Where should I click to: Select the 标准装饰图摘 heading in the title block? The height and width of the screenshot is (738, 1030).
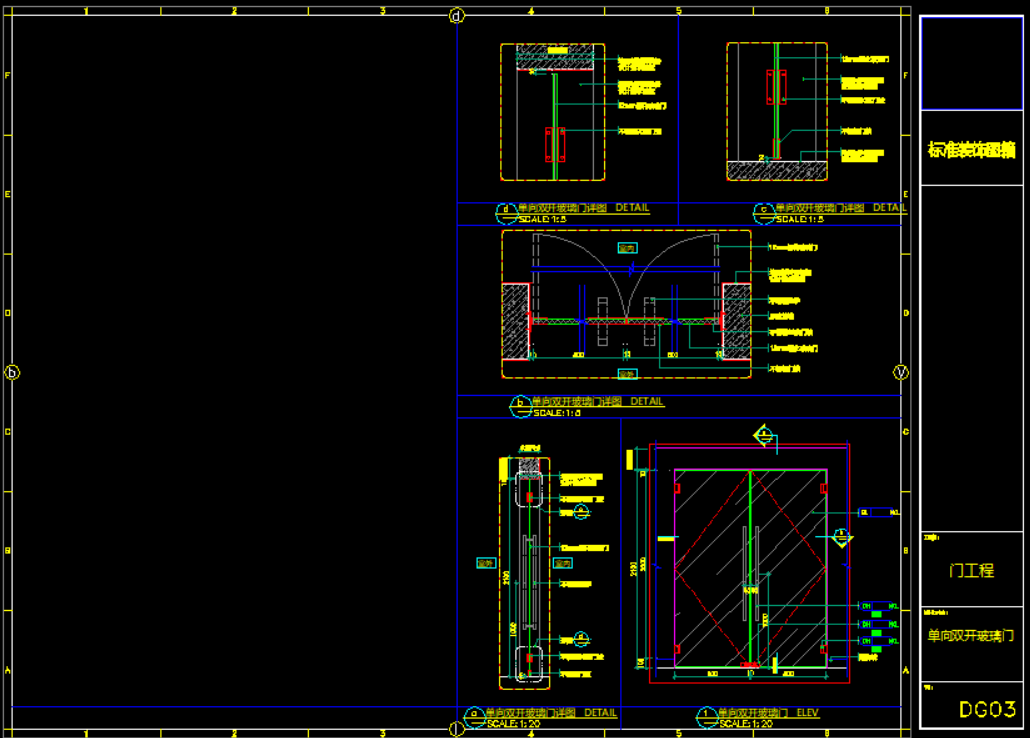click(x=971, y=151)
